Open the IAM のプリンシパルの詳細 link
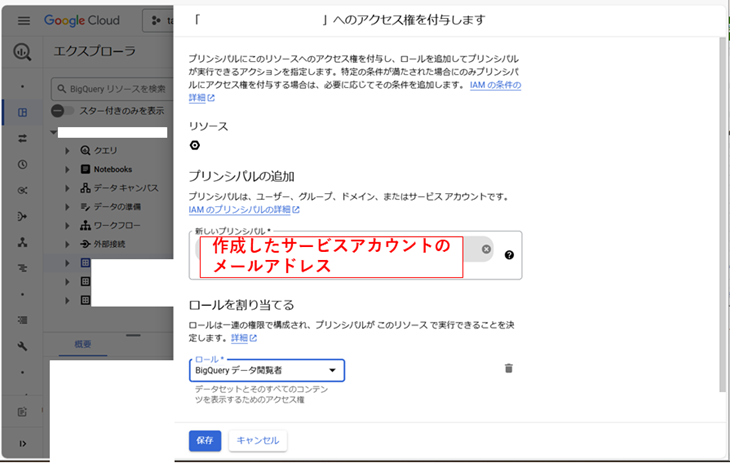730x463 pixels. pyautogui.click(x=244, y=210)
